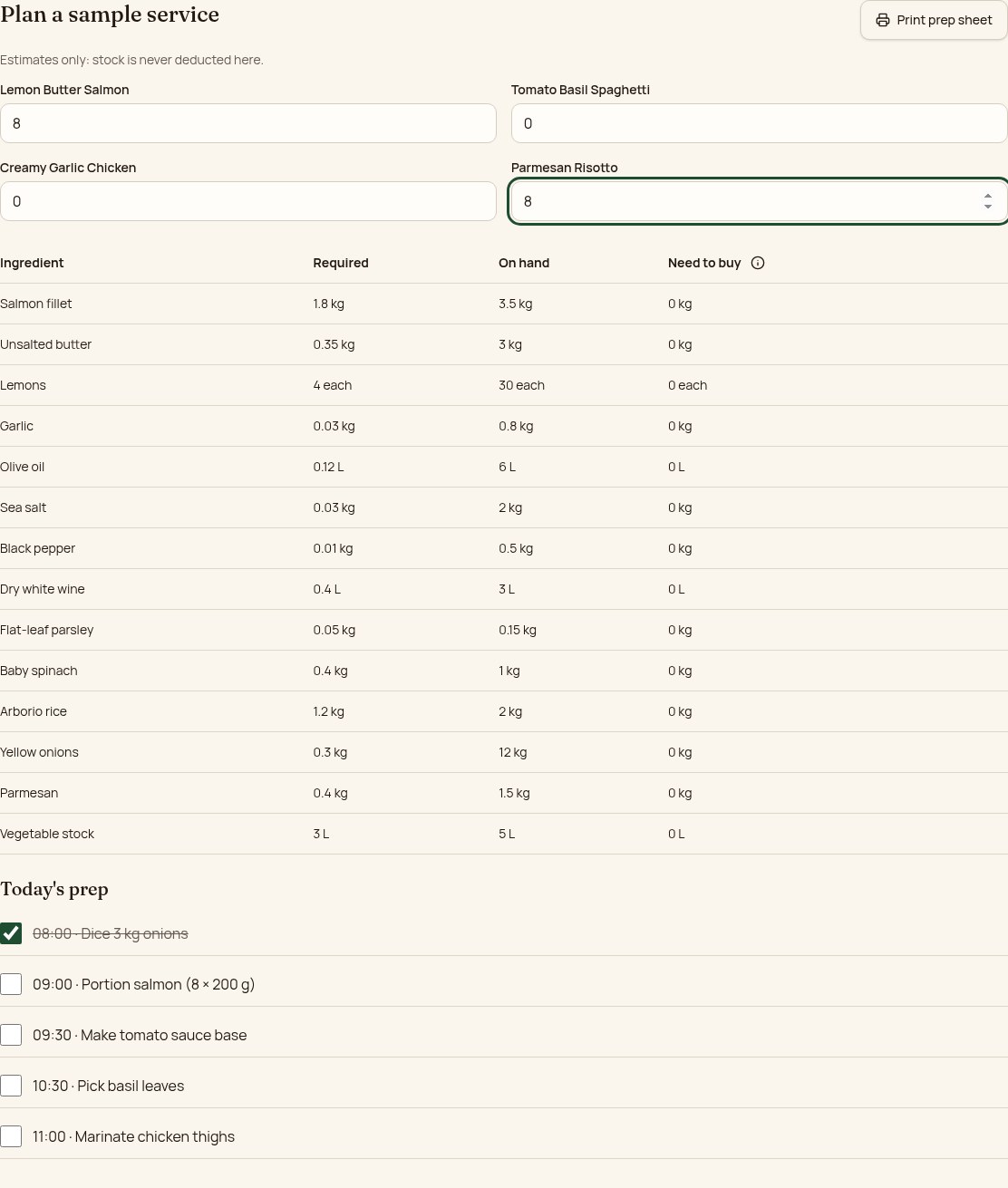Viewport: 1008px width, 1188px height.
Task: Click the Baby spinach ingredient name
Action: (39, 671)
